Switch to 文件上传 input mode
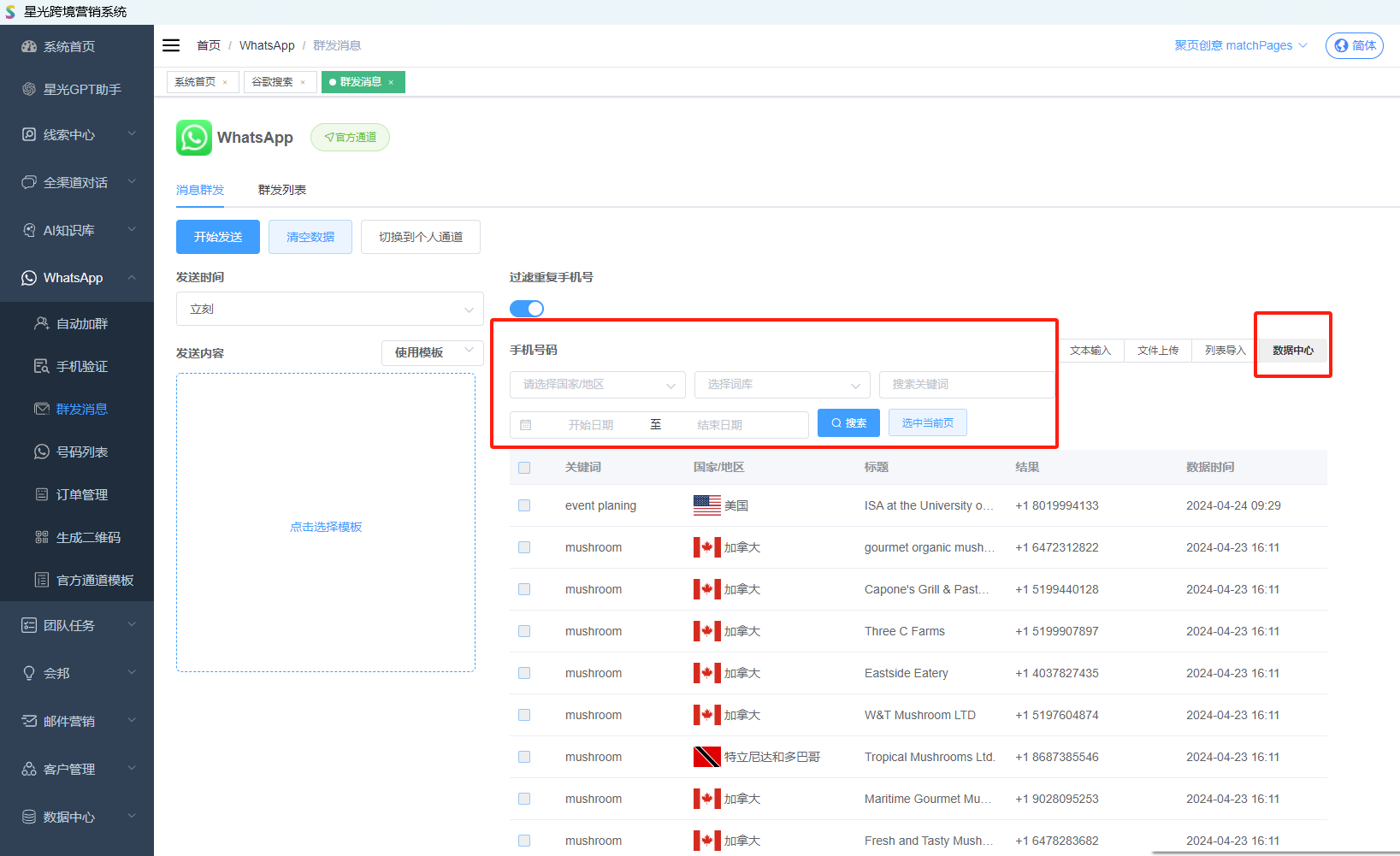The image size is (1400, 856). click(x=1158, y=351)
